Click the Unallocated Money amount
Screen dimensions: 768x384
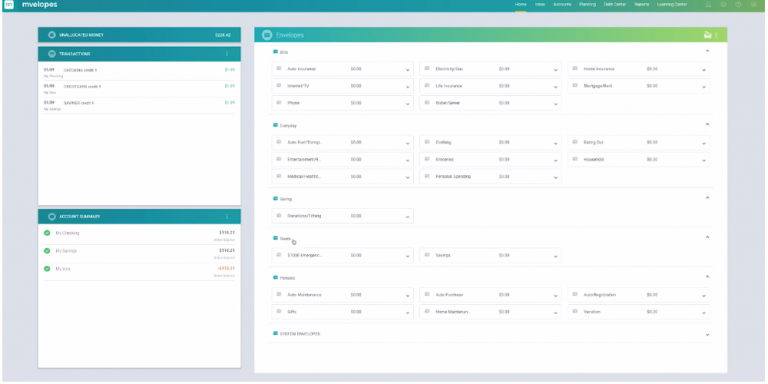click(222, 35)
